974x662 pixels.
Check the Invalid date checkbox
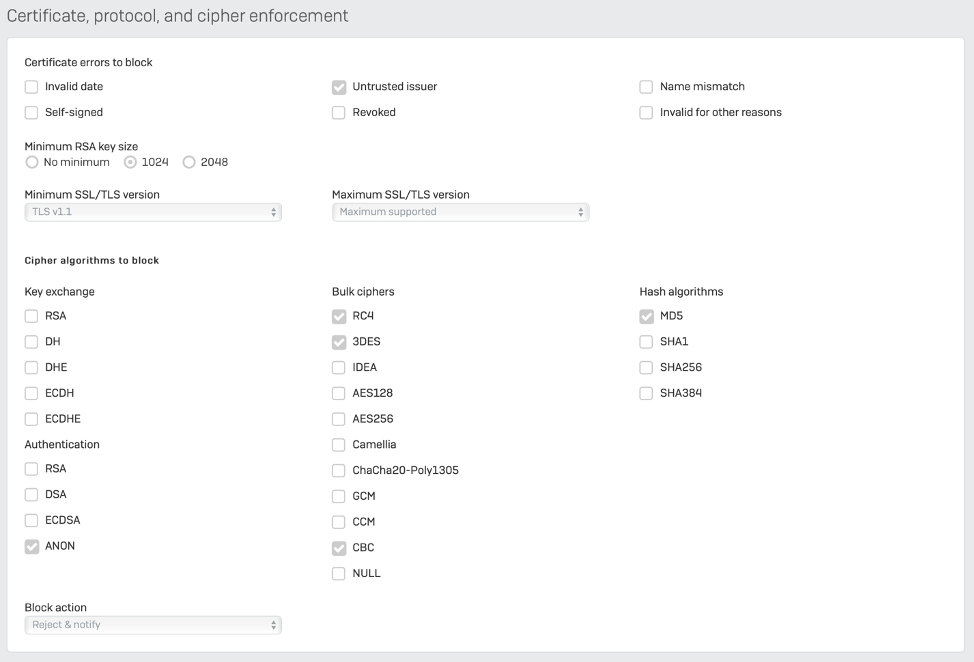pos(32,87)
